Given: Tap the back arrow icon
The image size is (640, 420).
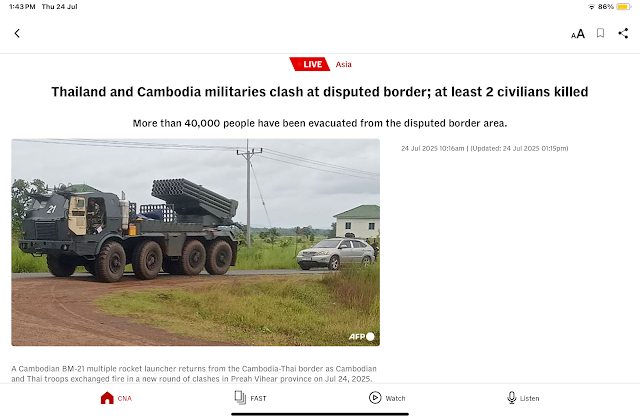Looking at the screenshot, I should 17,33.
